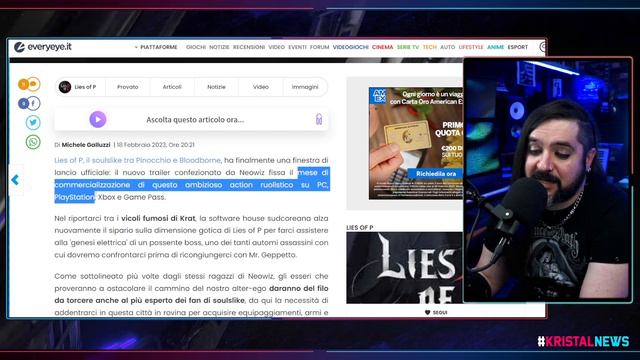Image resolution: width=640 pixels, height=360 pixels.
Task: Switch to the Notizie tab
Action: click(x=216, y=87)
